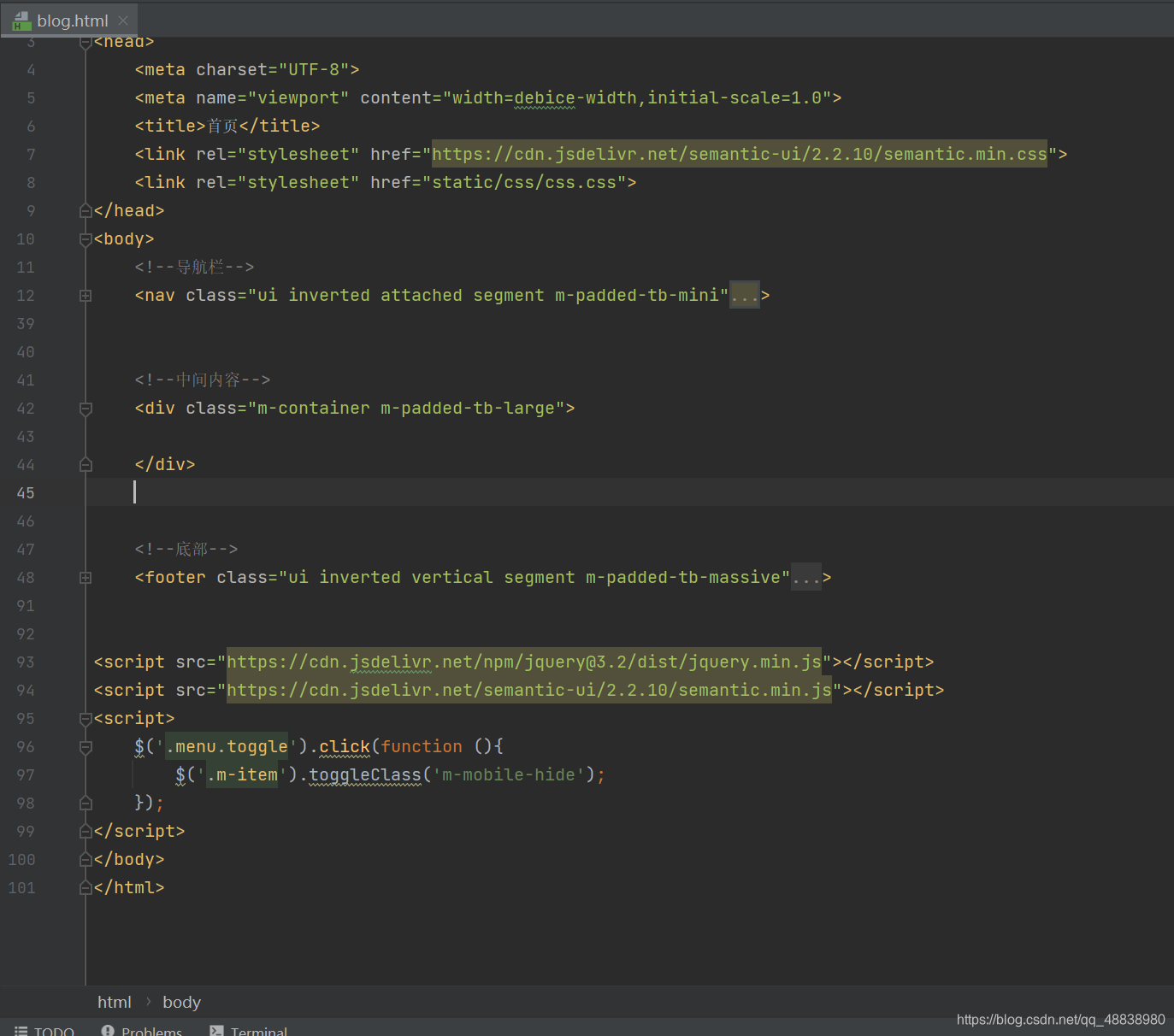This screenshot has width=1174, height=1036.
Task: Click the closing </div> tag text
Action: 165,464
